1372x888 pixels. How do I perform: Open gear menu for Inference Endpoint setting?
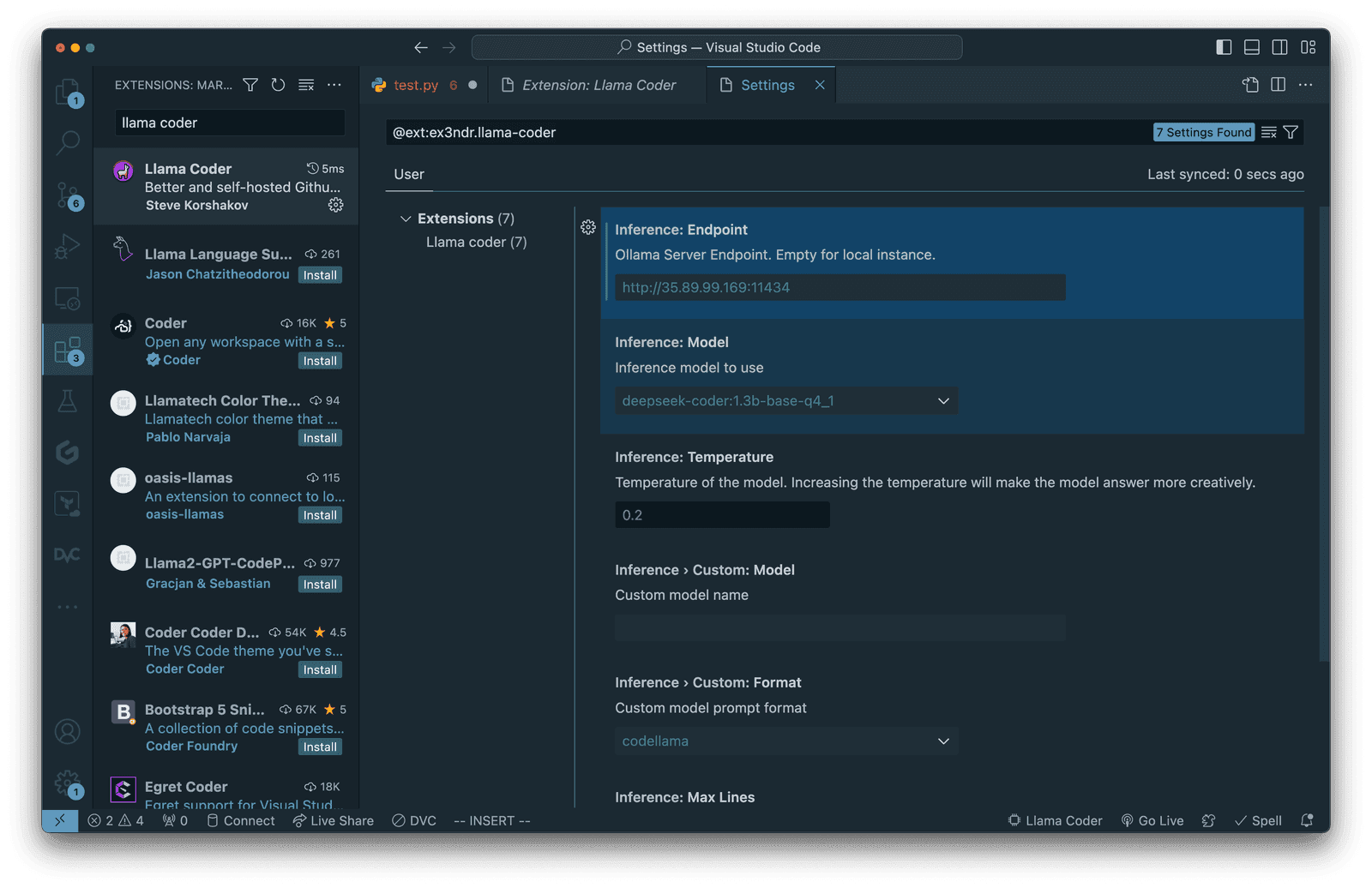click(588, 227)
